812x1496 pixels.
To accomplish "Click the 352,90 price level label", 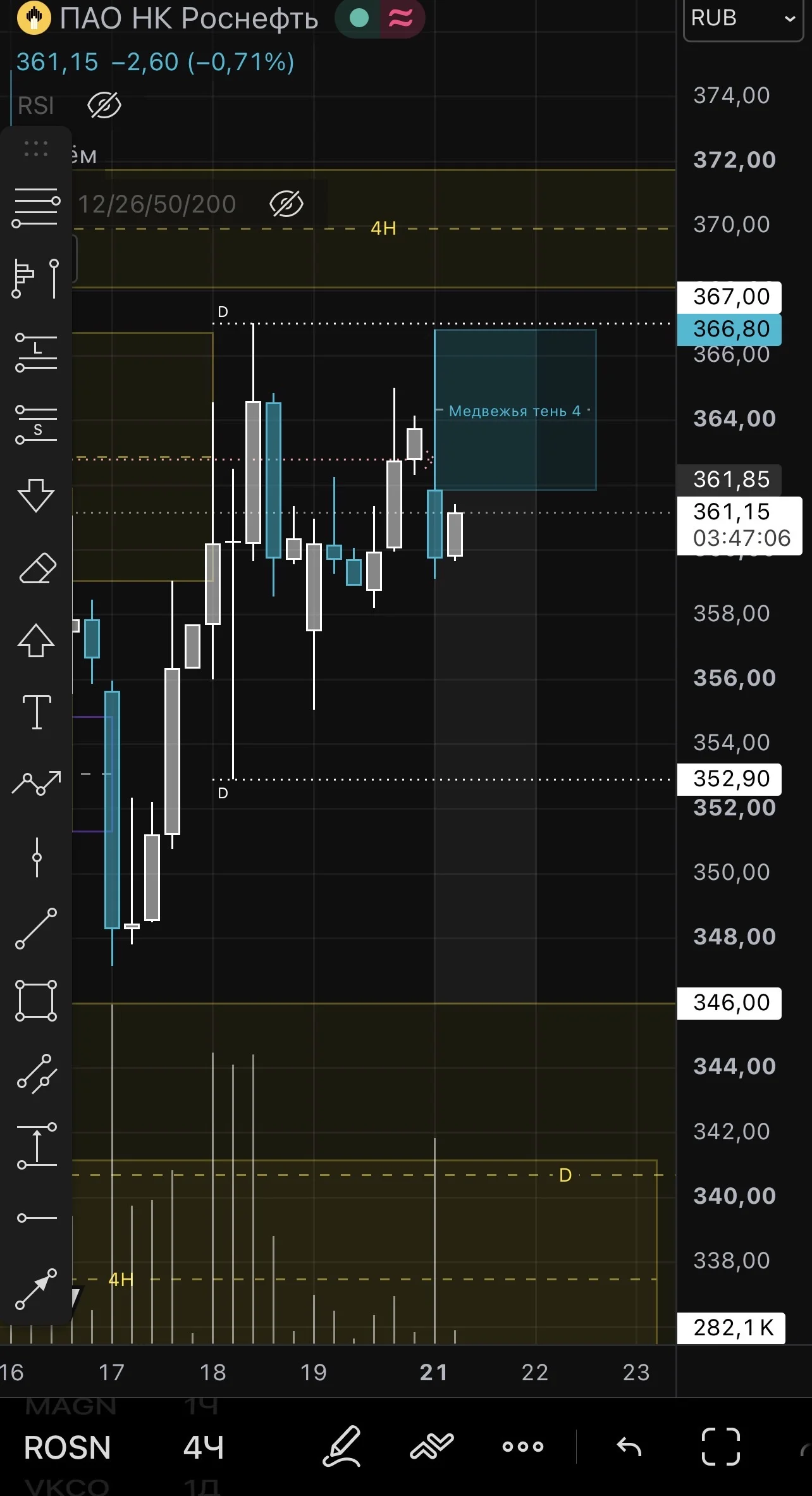I will [729, 779].
